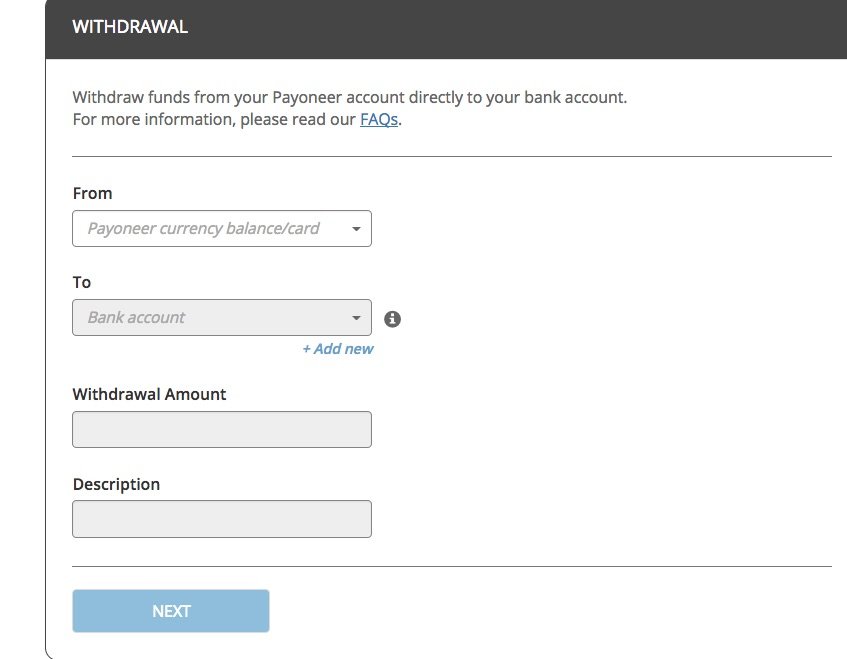This screenshot has height=659, width=847.
Task: Open the FAQs link
Action: [x=379, y=119]
